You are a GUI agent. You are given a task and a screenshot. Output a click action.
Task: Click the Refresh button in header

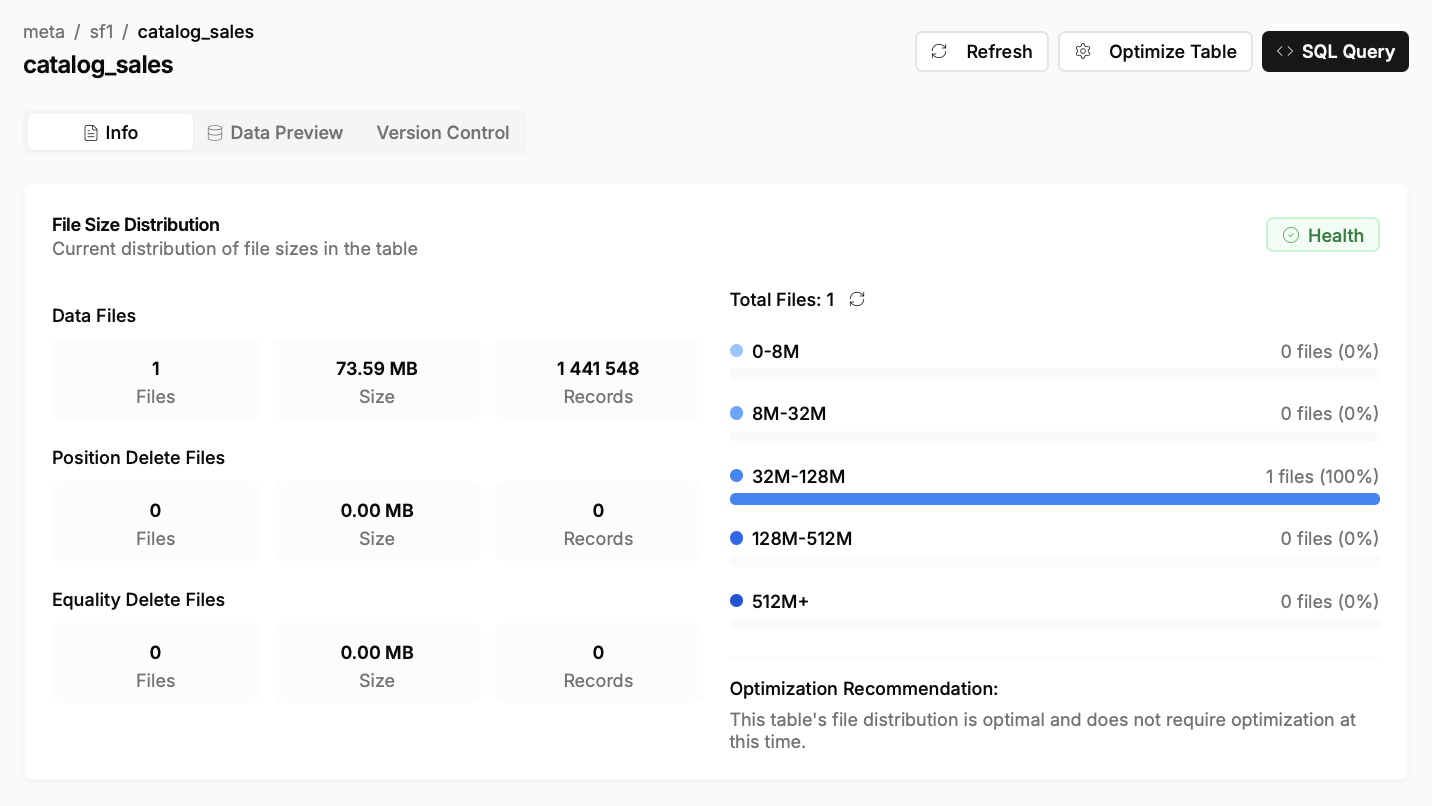pyautogui.click(x=981, y=52)
